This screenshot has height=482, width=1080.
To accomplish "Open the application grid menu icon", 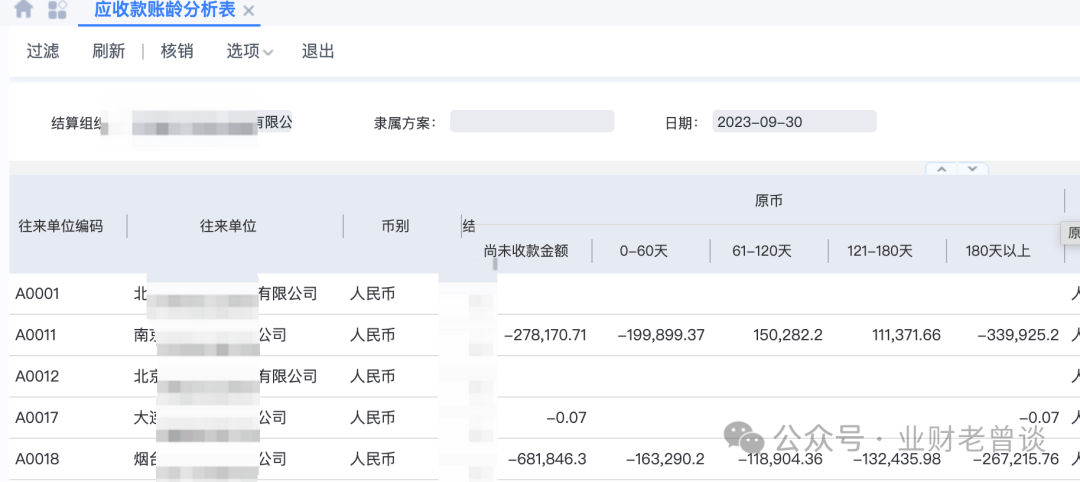I will click(x=57, y=10).
